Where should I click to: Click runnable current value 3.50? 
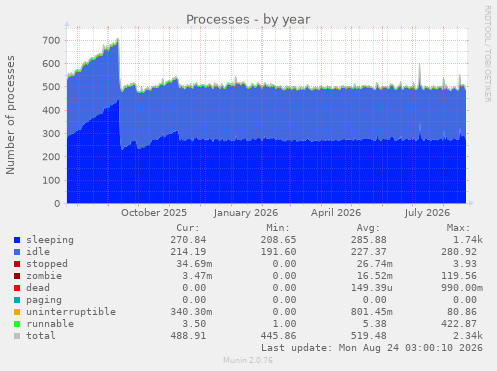pos(194,324)
